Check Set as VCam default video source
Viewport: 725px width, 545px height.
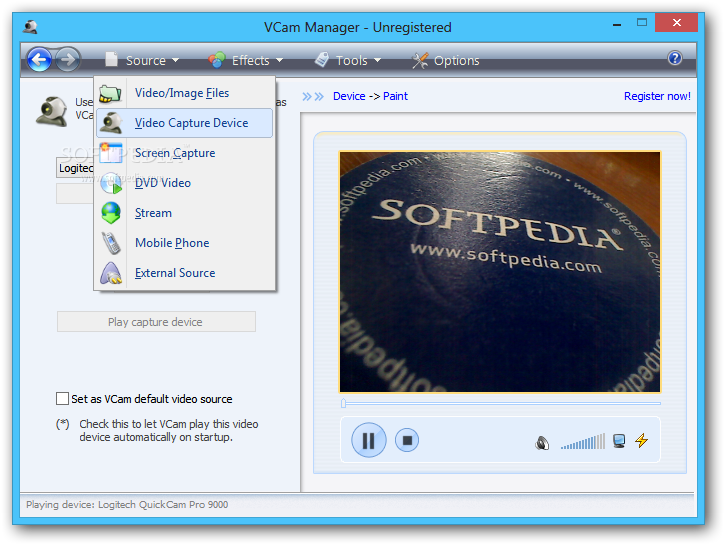click(62, 398)
